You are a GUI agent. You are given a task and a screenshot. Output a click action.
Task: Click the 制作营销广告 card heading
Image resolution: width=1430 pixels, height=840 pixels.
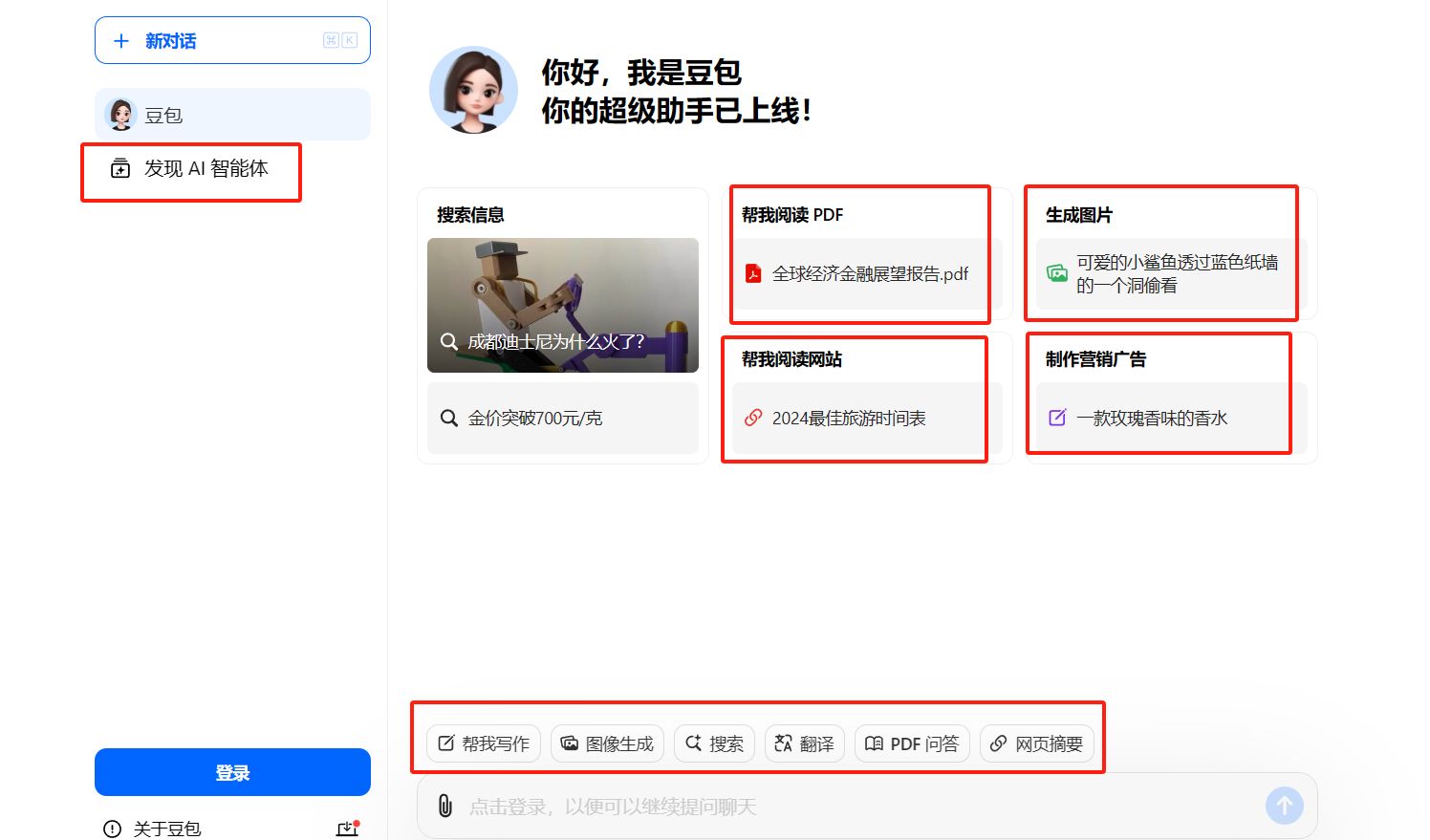pos(1096,359)
